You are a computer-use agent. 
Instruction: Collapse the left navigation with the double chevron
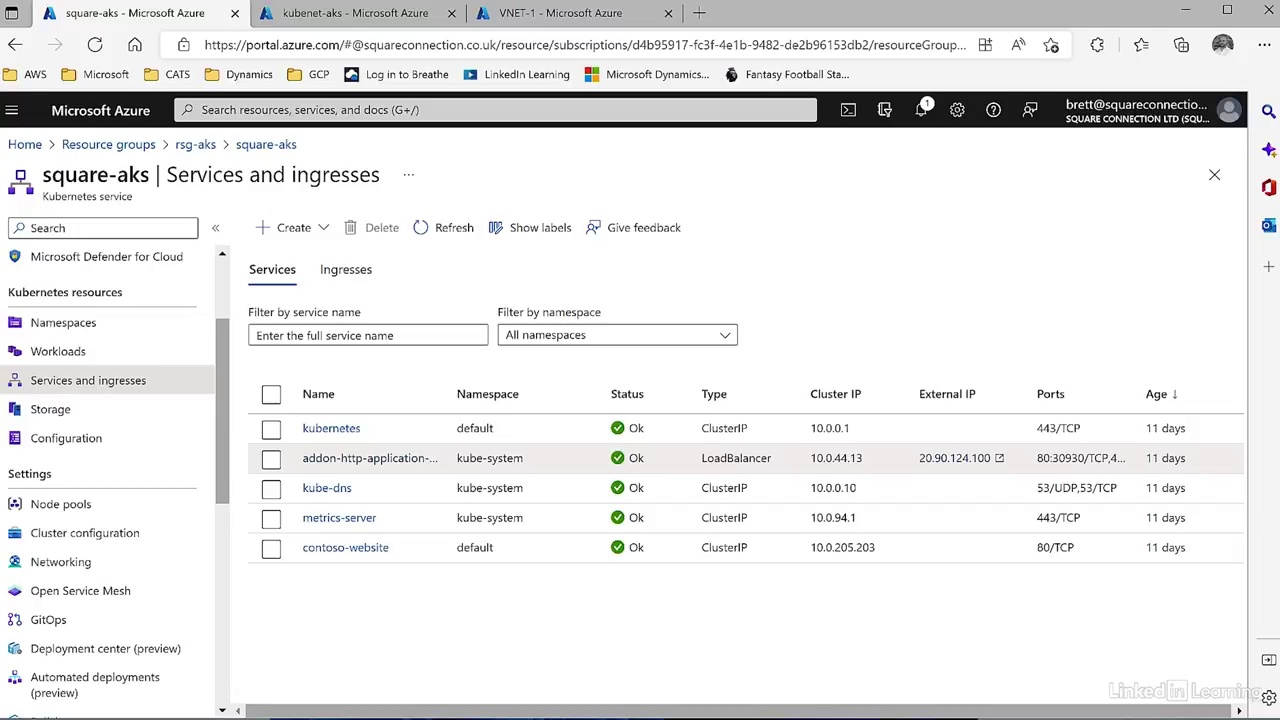point(215,228)
